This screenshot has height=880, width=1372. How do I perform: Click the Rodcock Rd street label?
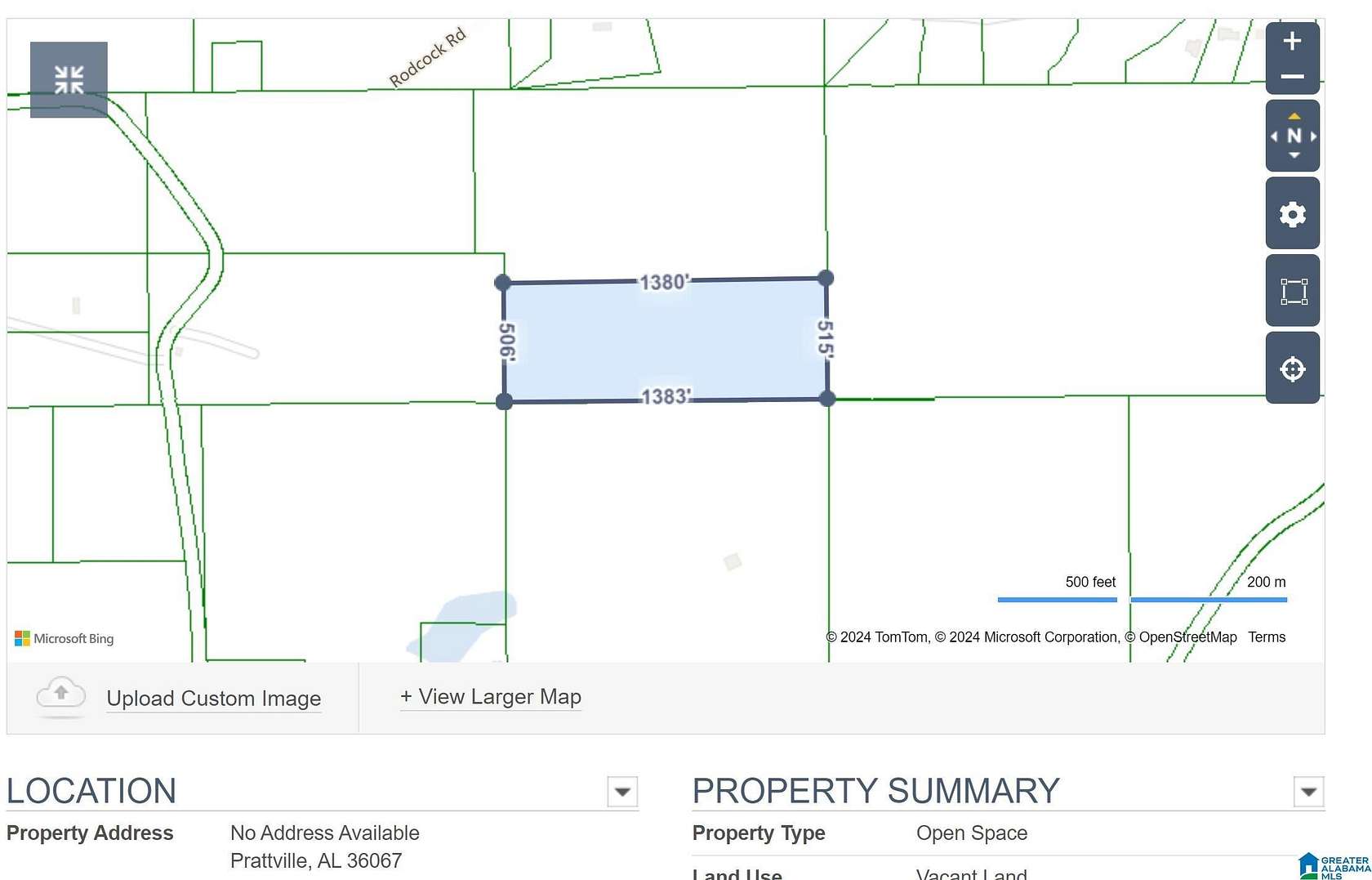428,57
